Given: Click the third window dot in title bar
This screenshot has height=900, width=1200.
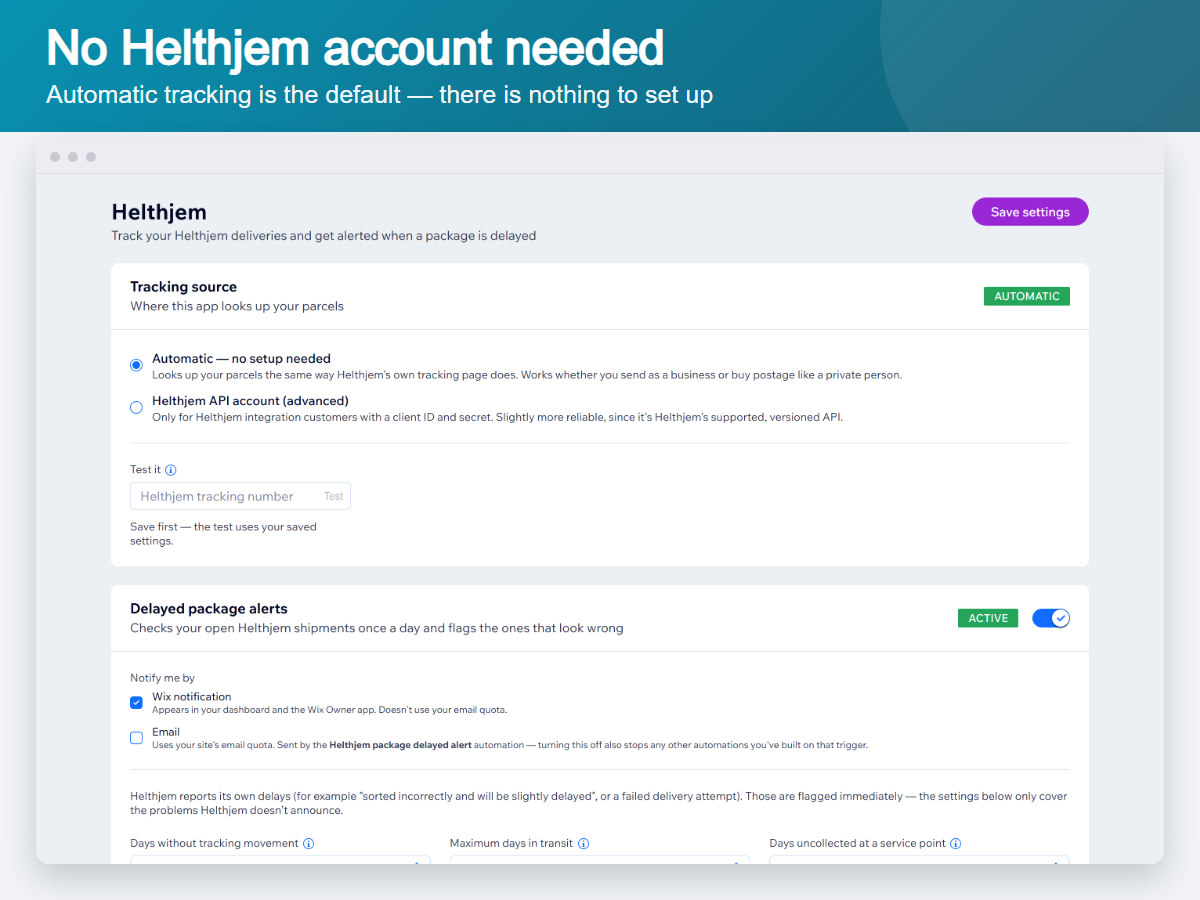Looking at the screenshot, I should point(91,157).
